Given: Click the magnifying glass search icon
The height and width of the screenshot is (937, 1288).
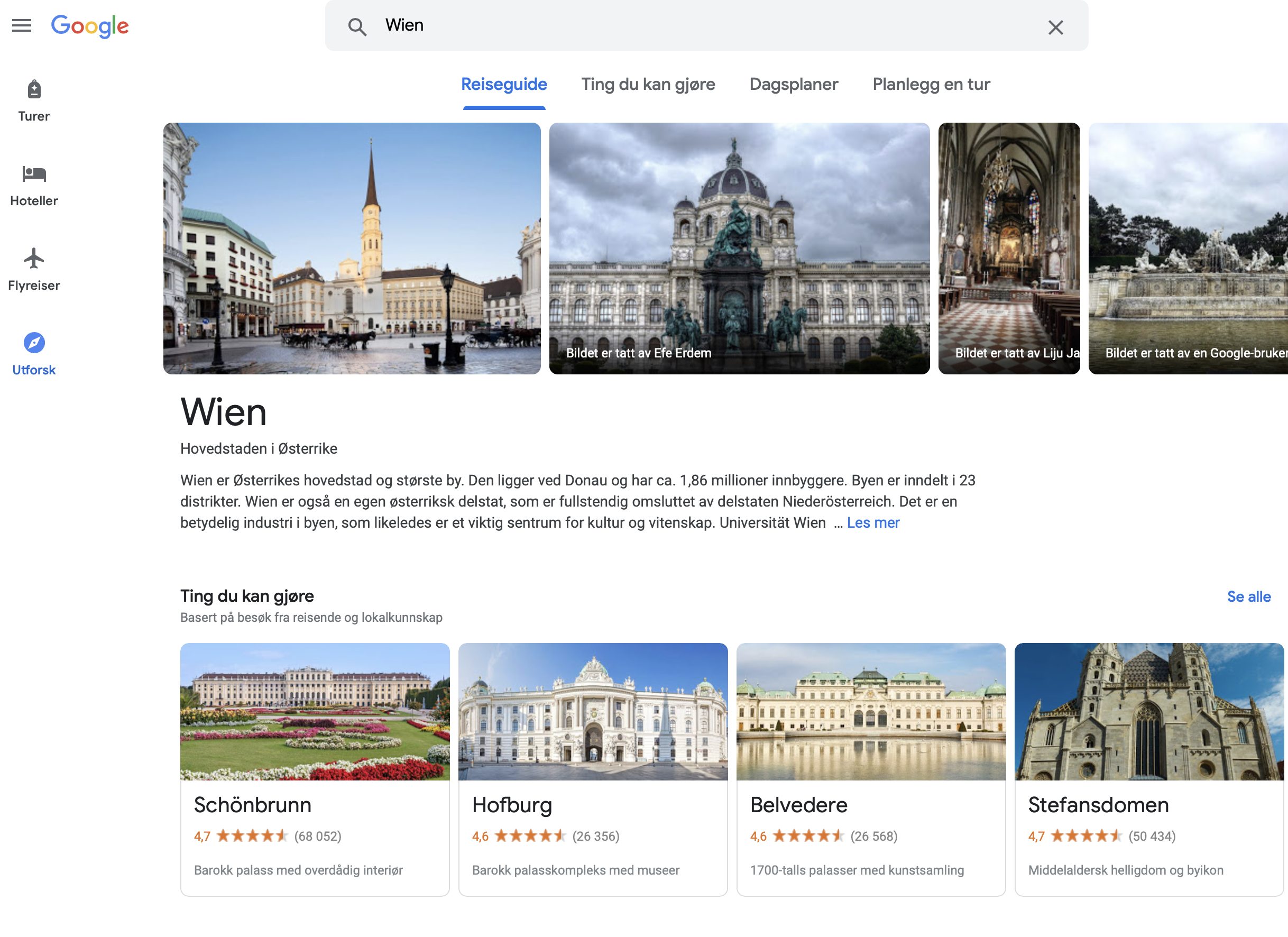Looking at the screenshot, I should [358, 26].
